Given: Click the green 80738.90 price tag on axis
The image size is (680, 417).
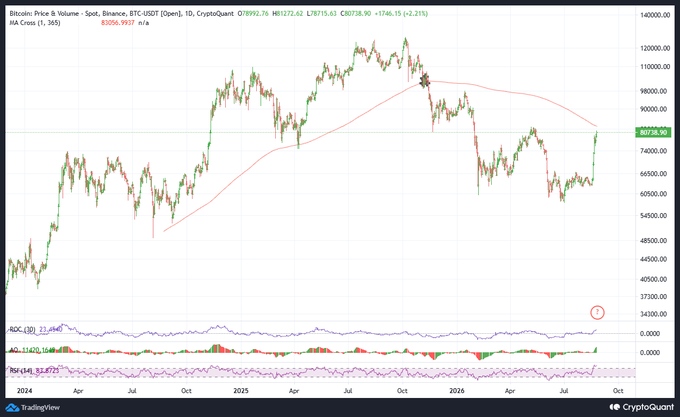Looking at the screenshot, I should click(x=654, y=132).
